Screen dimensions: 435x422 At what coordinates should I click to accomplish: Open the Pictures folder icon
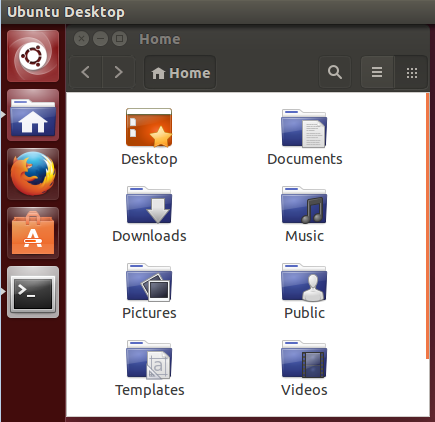coord(149,282)
